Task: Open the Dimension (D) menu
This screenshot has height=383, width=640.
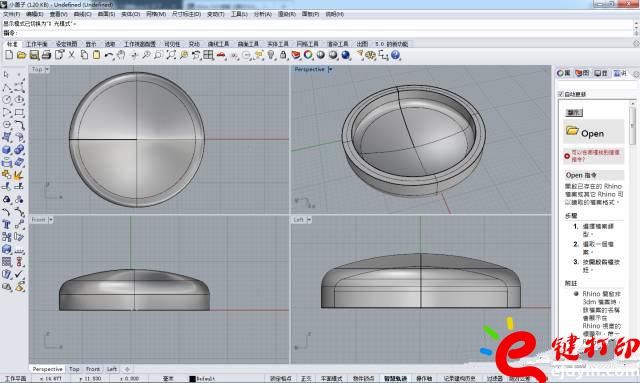Action: pos(186,14)
